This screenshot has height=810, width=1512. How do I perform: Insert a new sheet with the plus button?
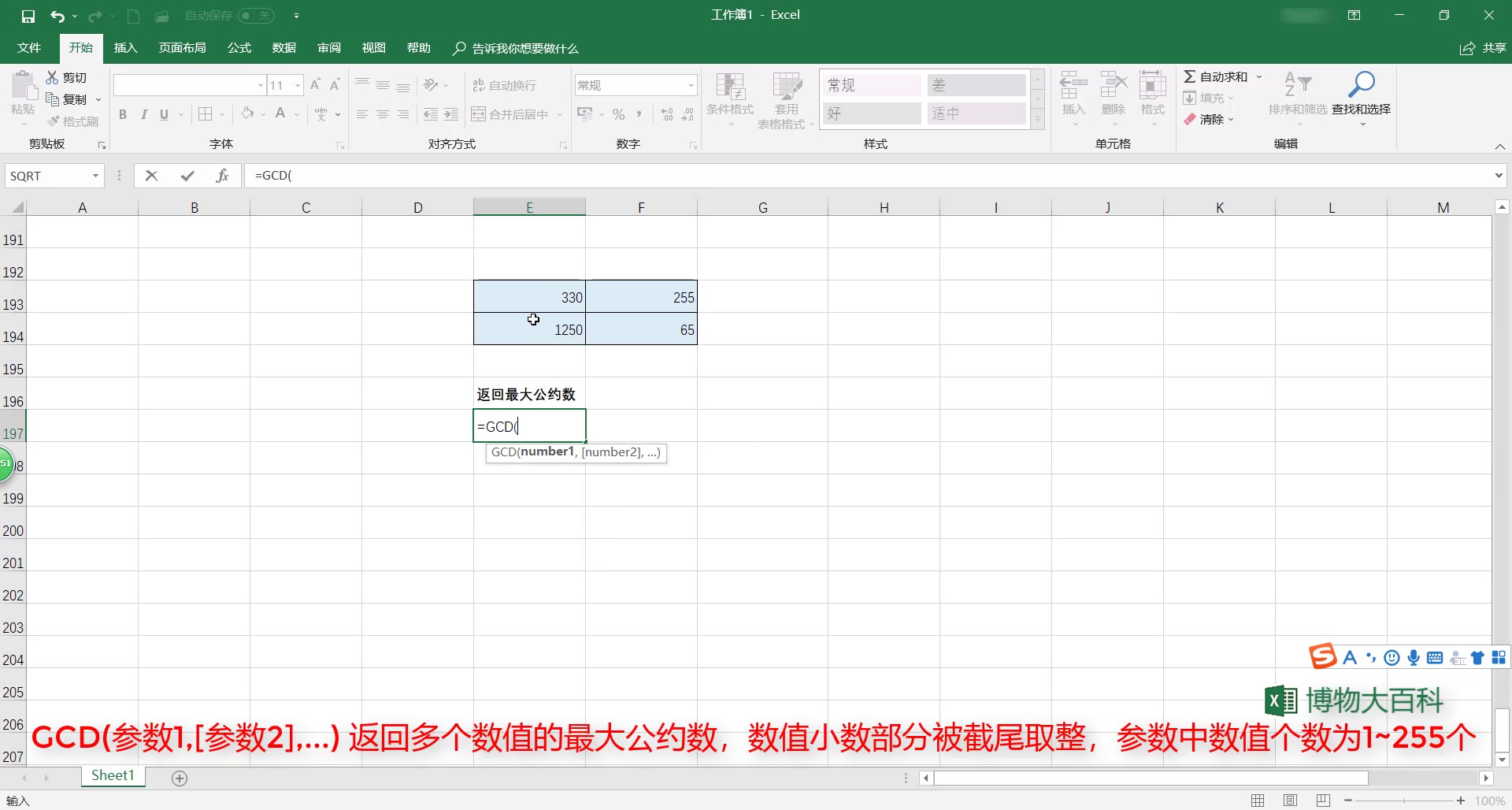(180, 778)
